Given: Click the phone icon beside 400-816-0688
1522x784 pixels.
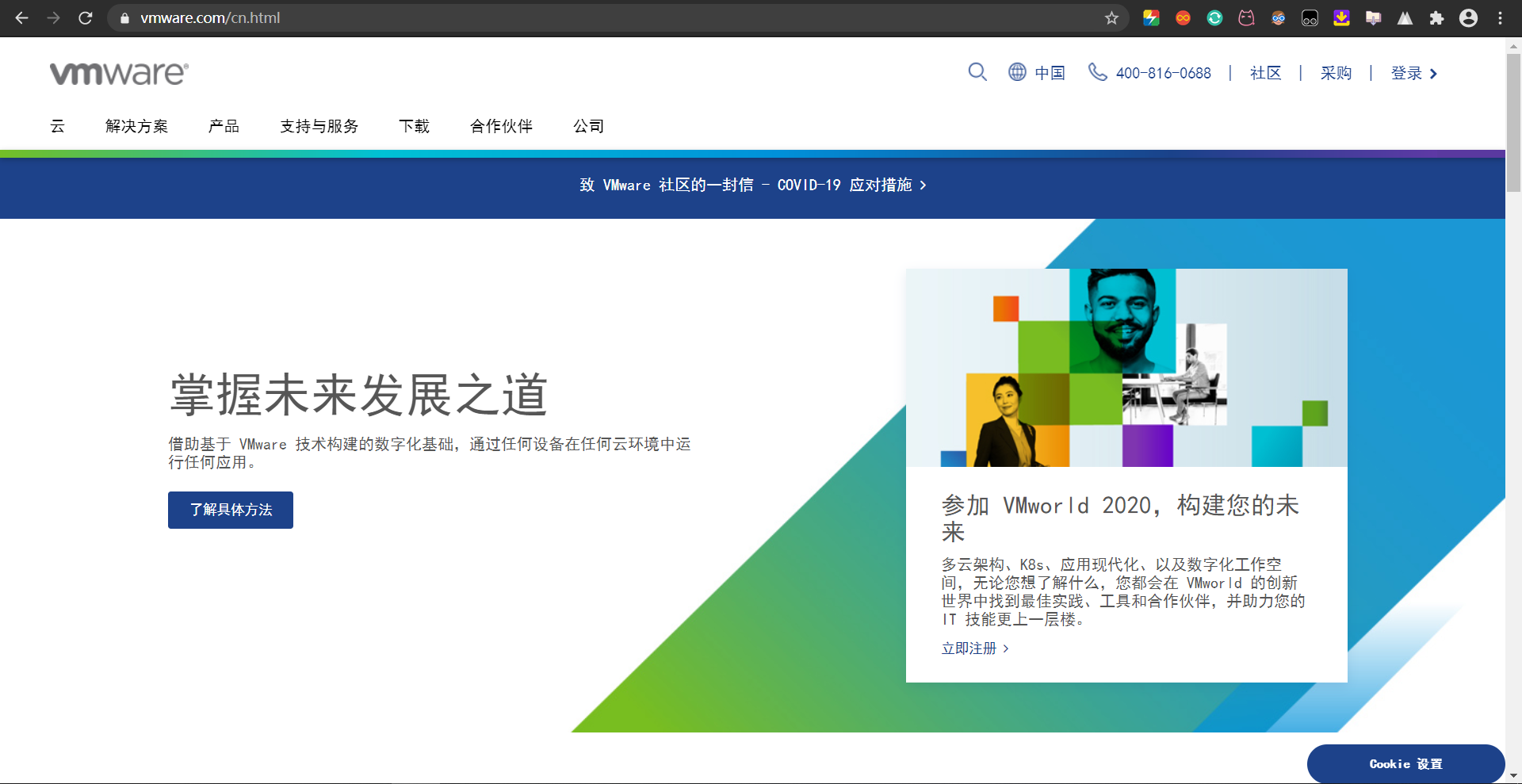Looking at the screenshot, I should point(1098,72).
